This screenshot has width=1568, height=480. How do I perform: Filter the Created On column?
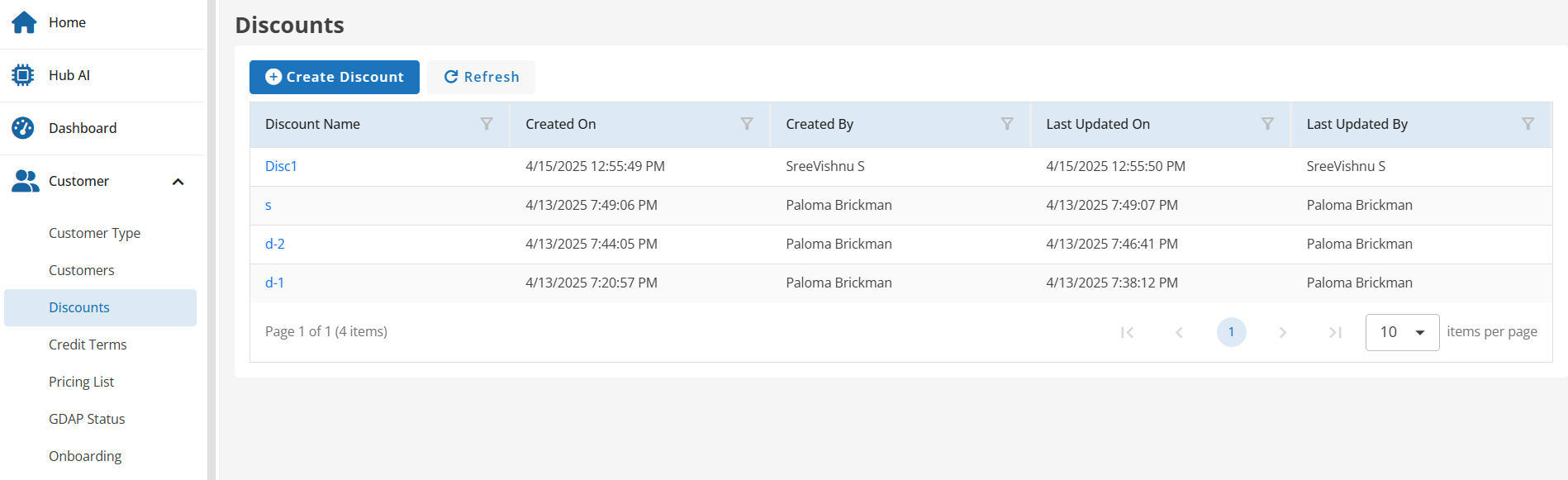pos(747,124)
